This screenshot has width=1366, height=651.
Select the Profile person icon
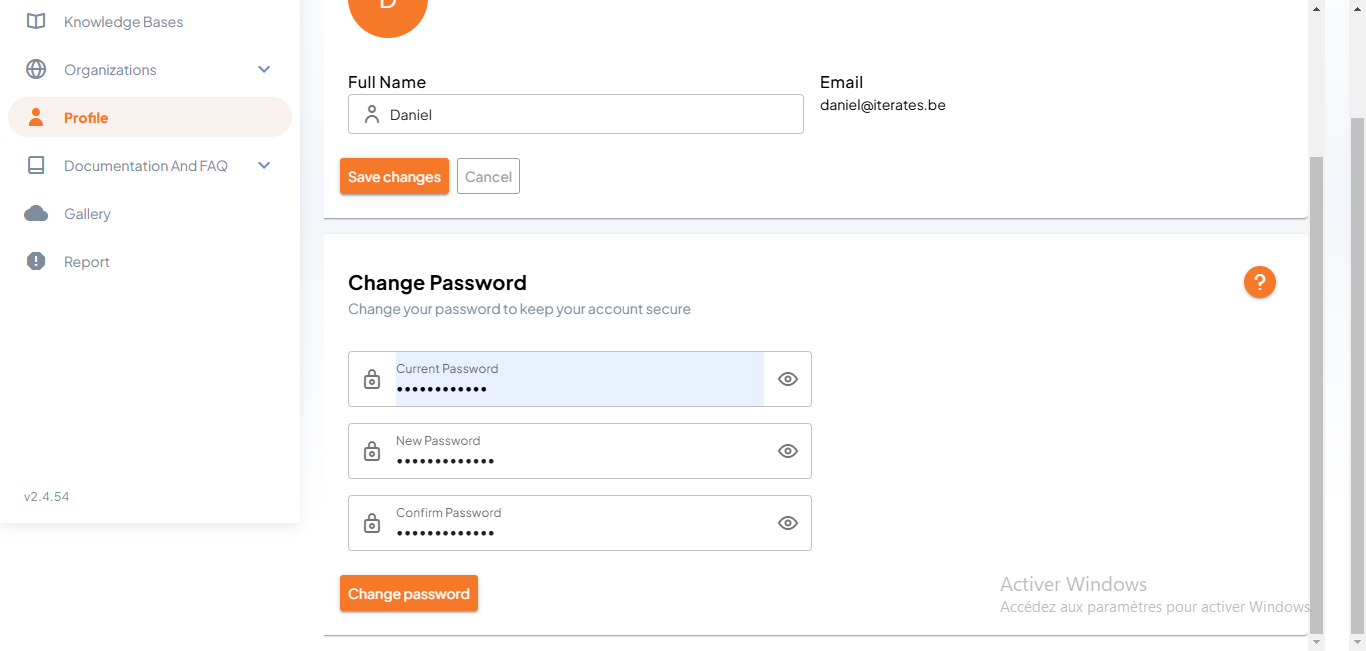click(36, 117)
